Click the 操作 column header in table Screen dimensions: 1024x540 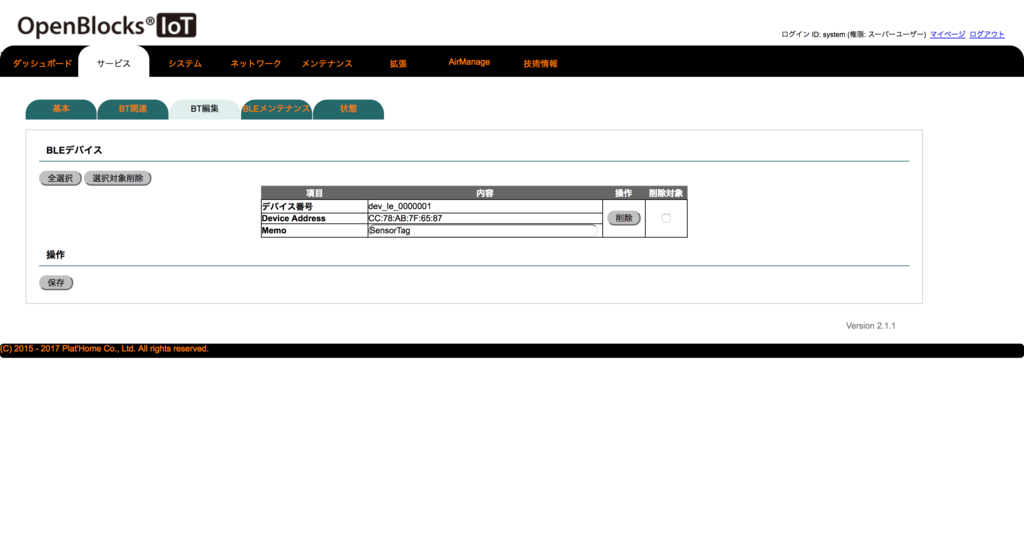click(624, 193)
